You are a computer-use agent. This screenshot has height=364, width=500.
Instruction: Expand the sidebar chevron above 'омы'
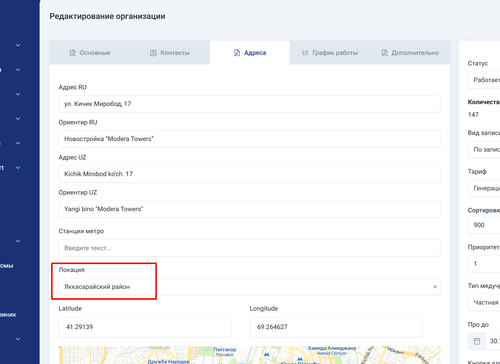18,241
